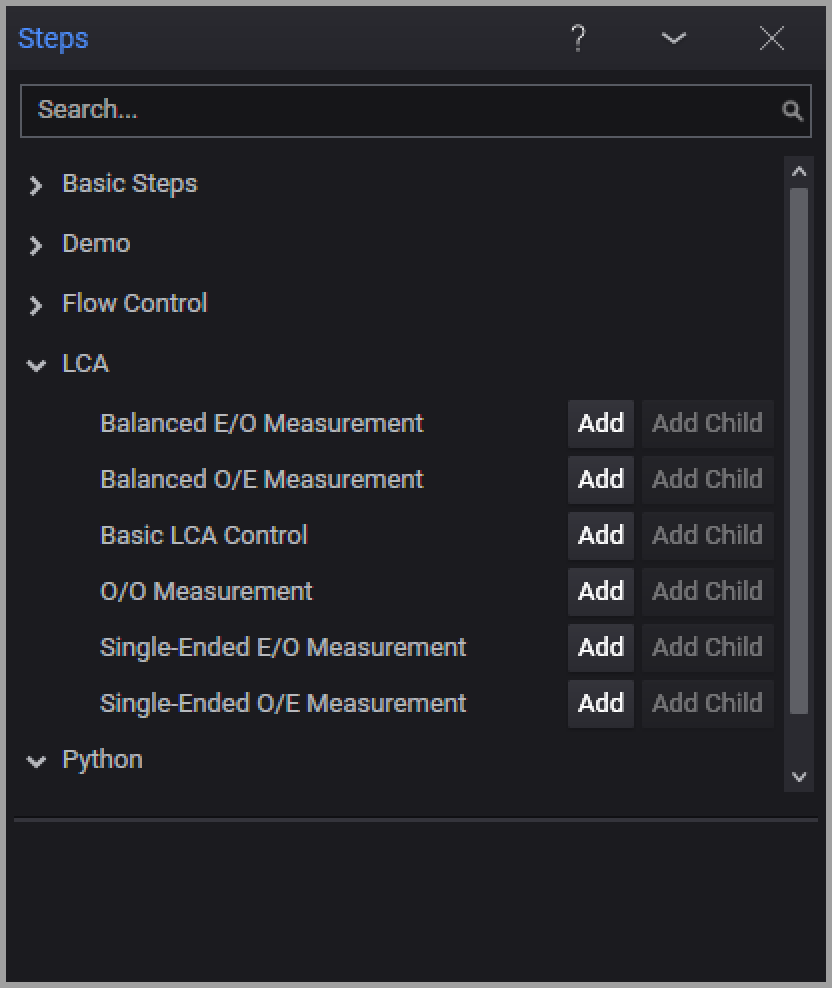
Task: Add Single-Ended O/E Measurement step
Action: pos(600,703)
